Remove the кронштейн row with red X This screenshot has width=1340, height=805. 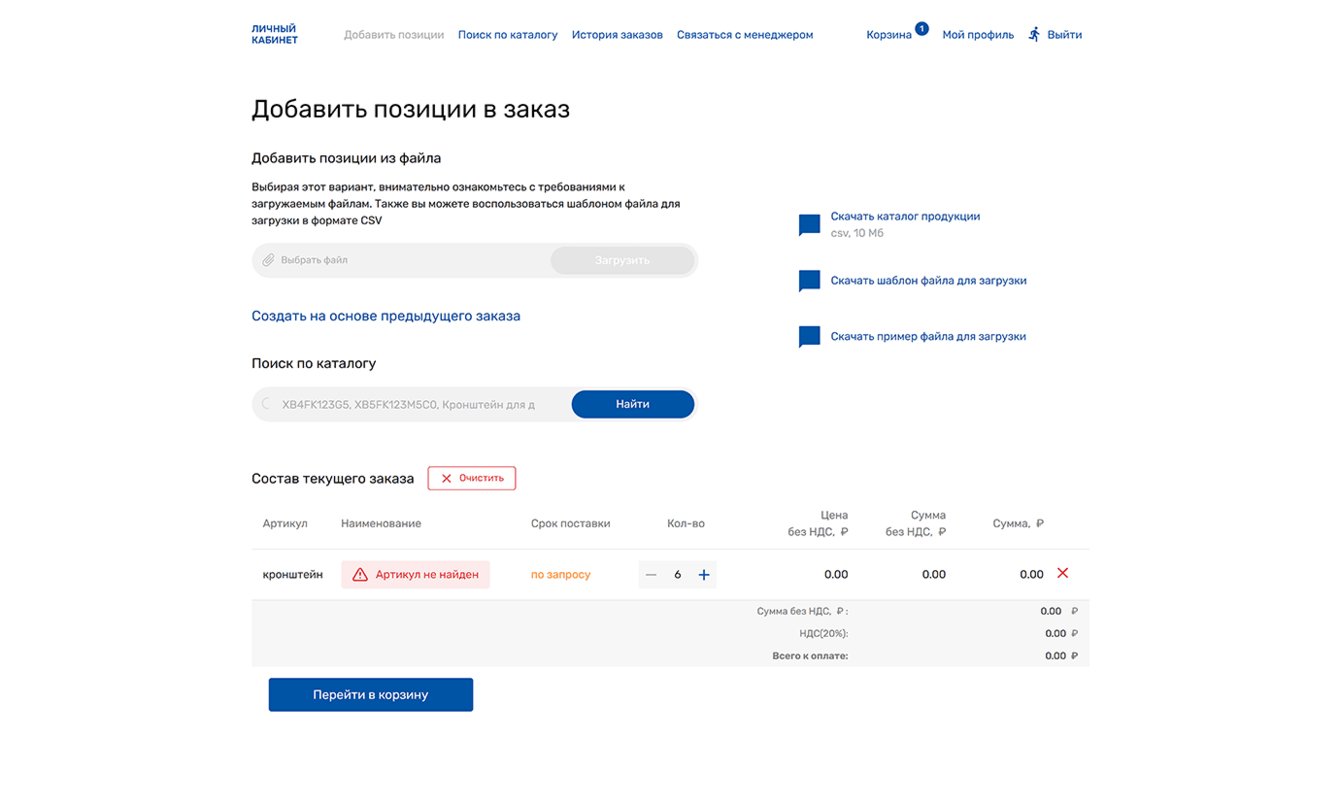[x=1063, y=573]
